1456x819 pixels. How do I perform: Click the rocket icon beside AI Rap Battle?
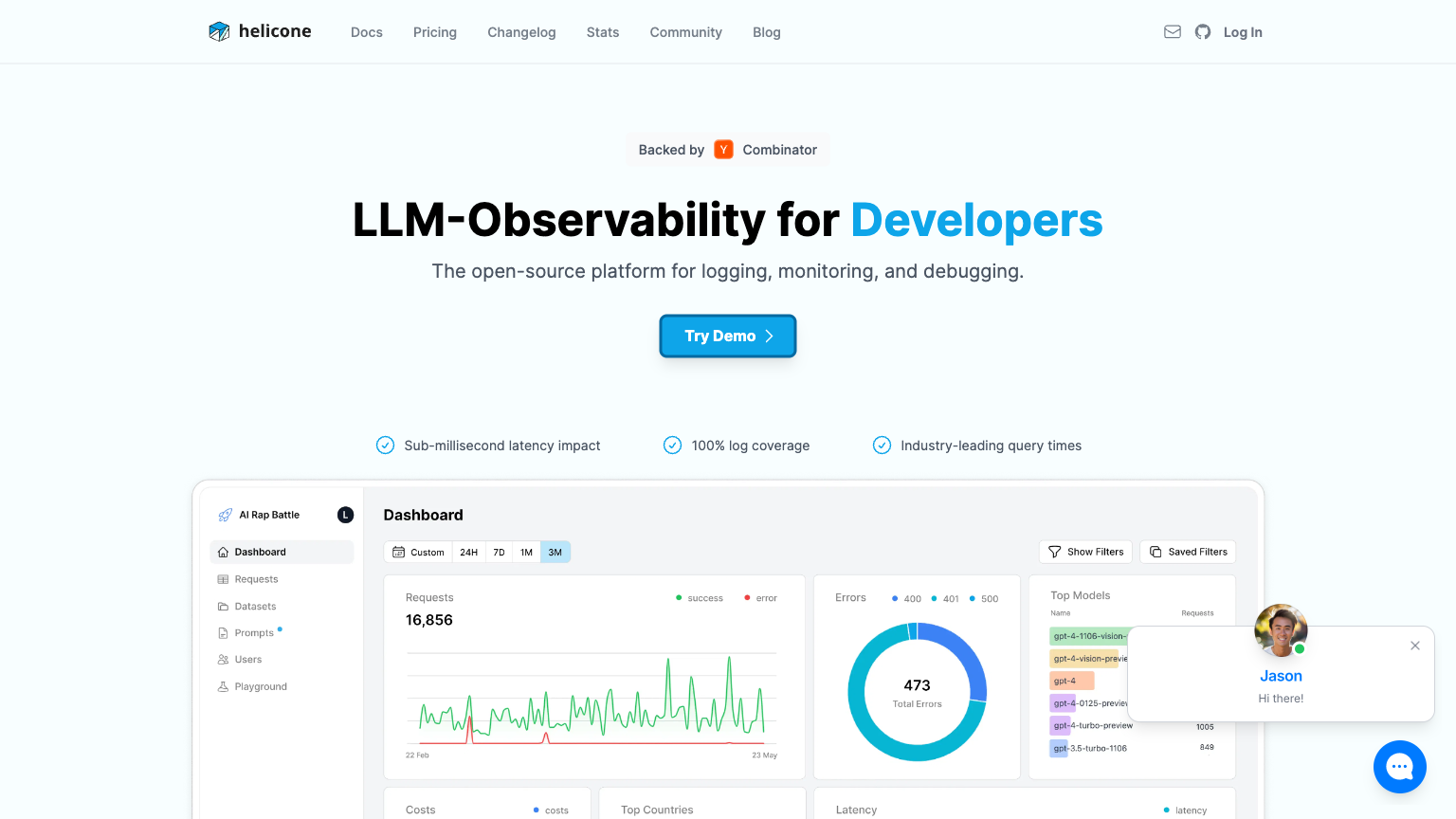[225, 515]
